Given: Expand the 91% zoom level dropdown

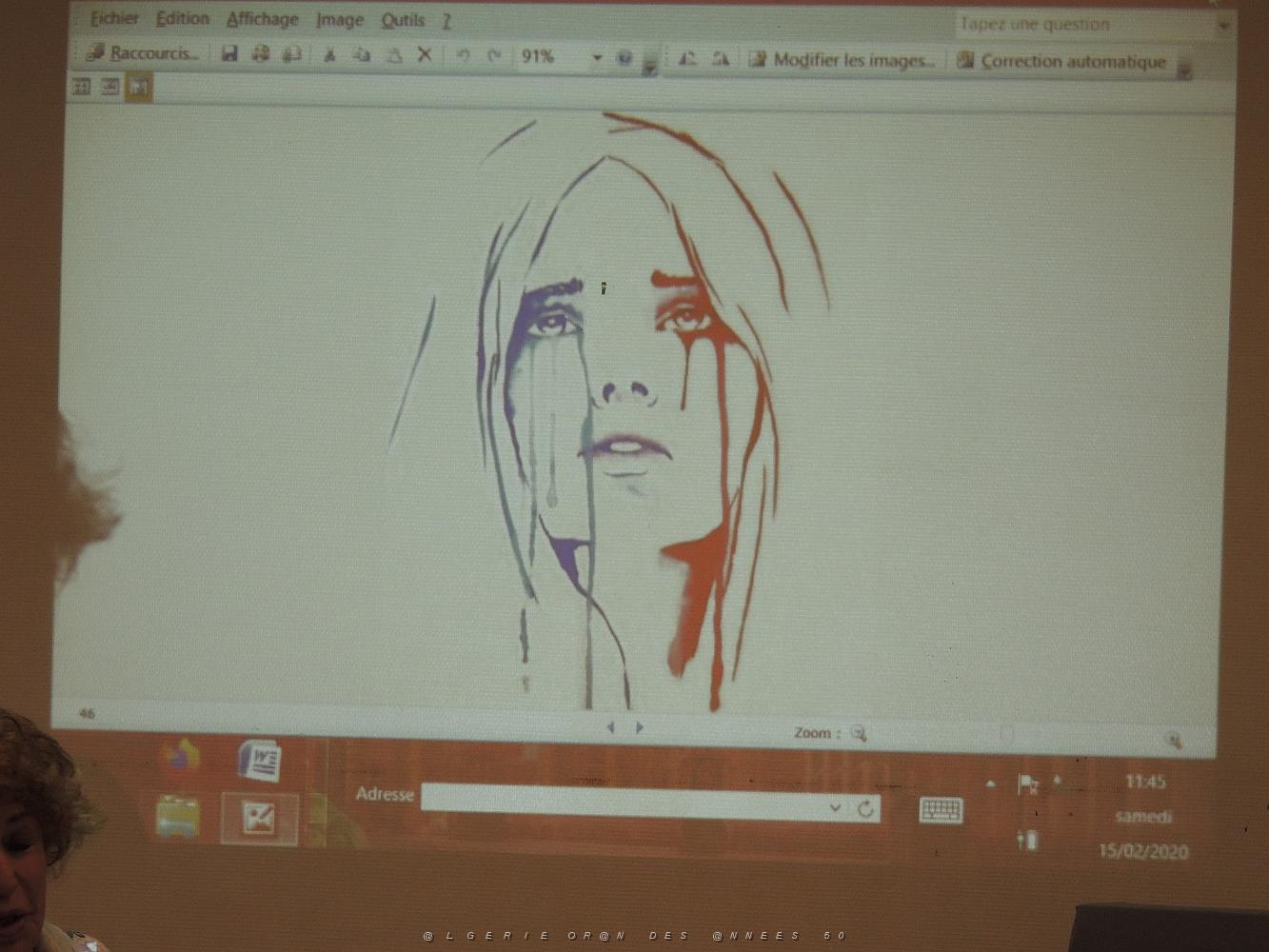Looking at the screenshot, I should pos(597,58).
